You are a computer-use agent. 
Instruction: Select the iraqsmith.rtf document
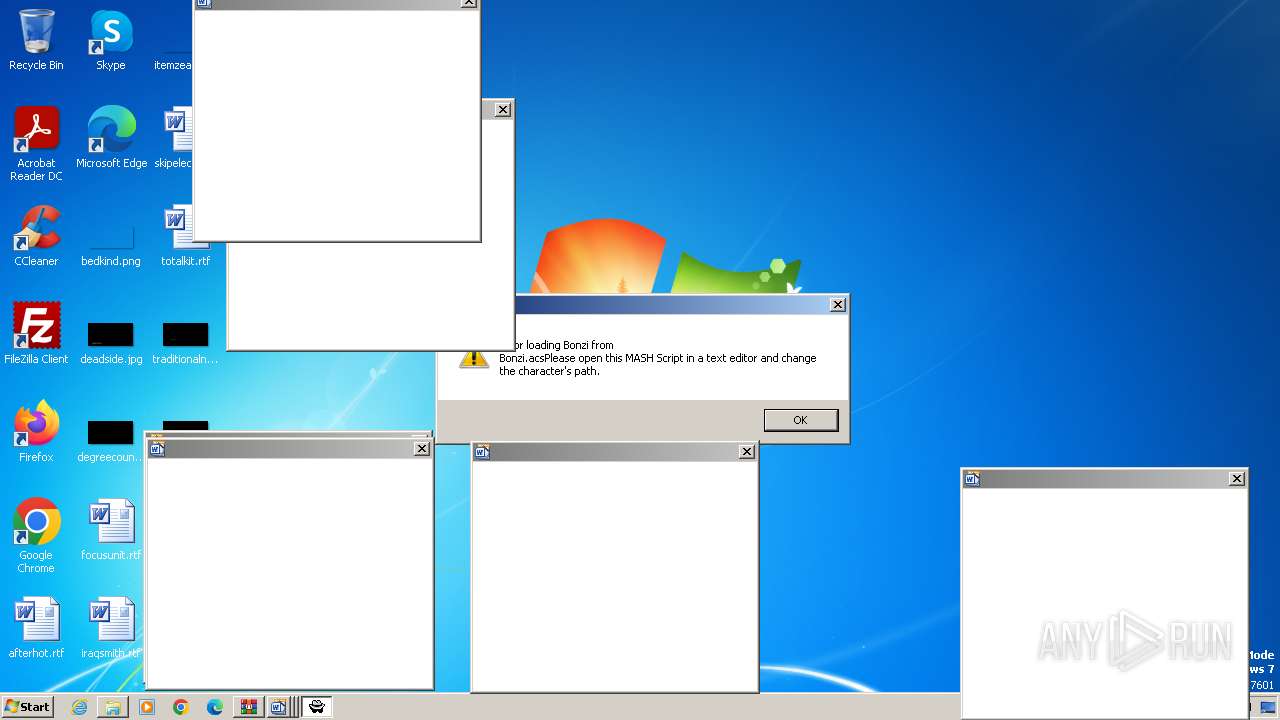click(x=111, y=628)
